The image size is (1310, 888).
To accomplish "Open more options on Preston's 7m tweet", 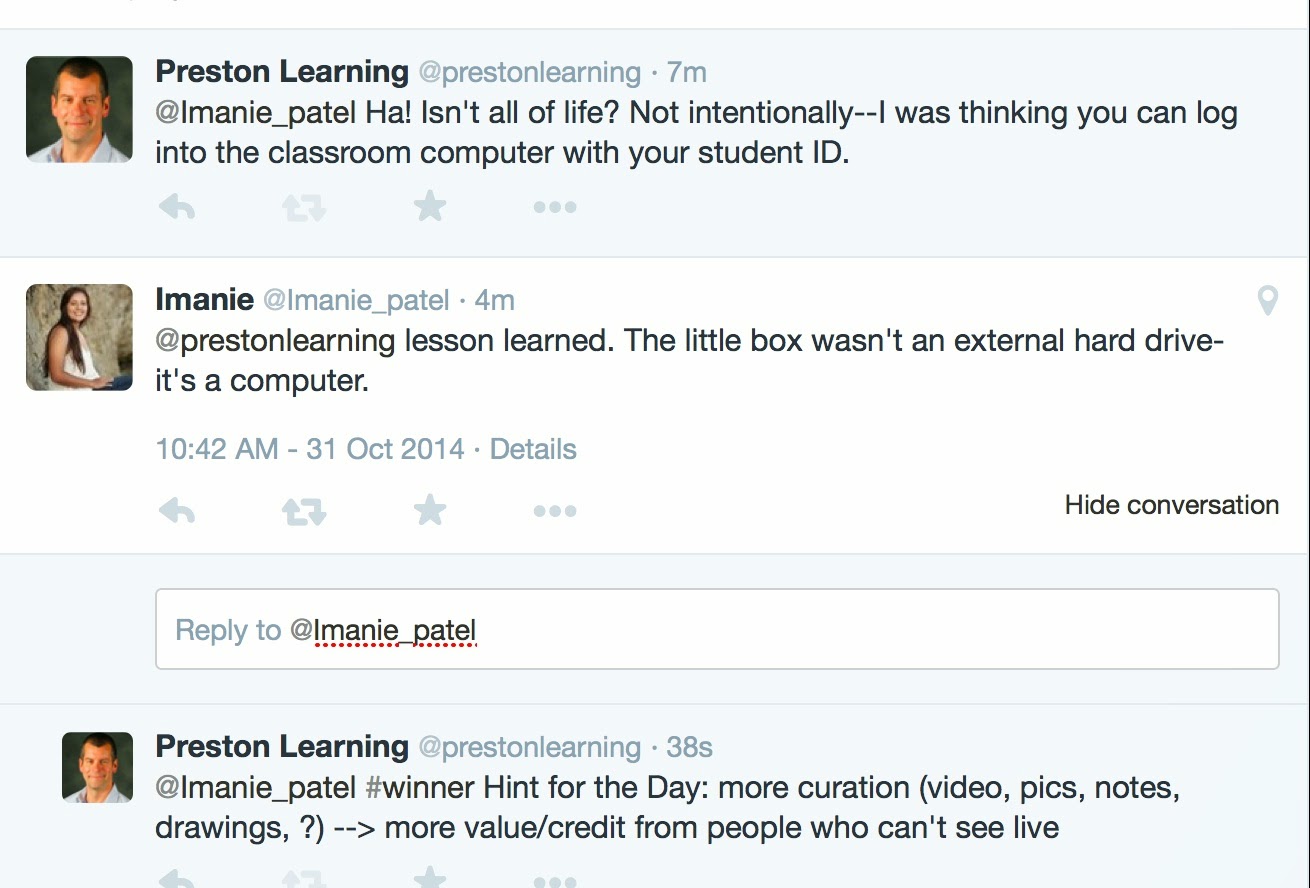I will (555, 207).
